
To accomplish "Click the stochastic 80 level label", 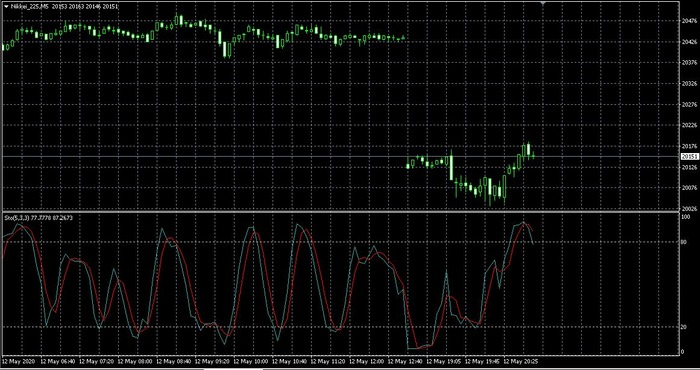I will (683, 242).
